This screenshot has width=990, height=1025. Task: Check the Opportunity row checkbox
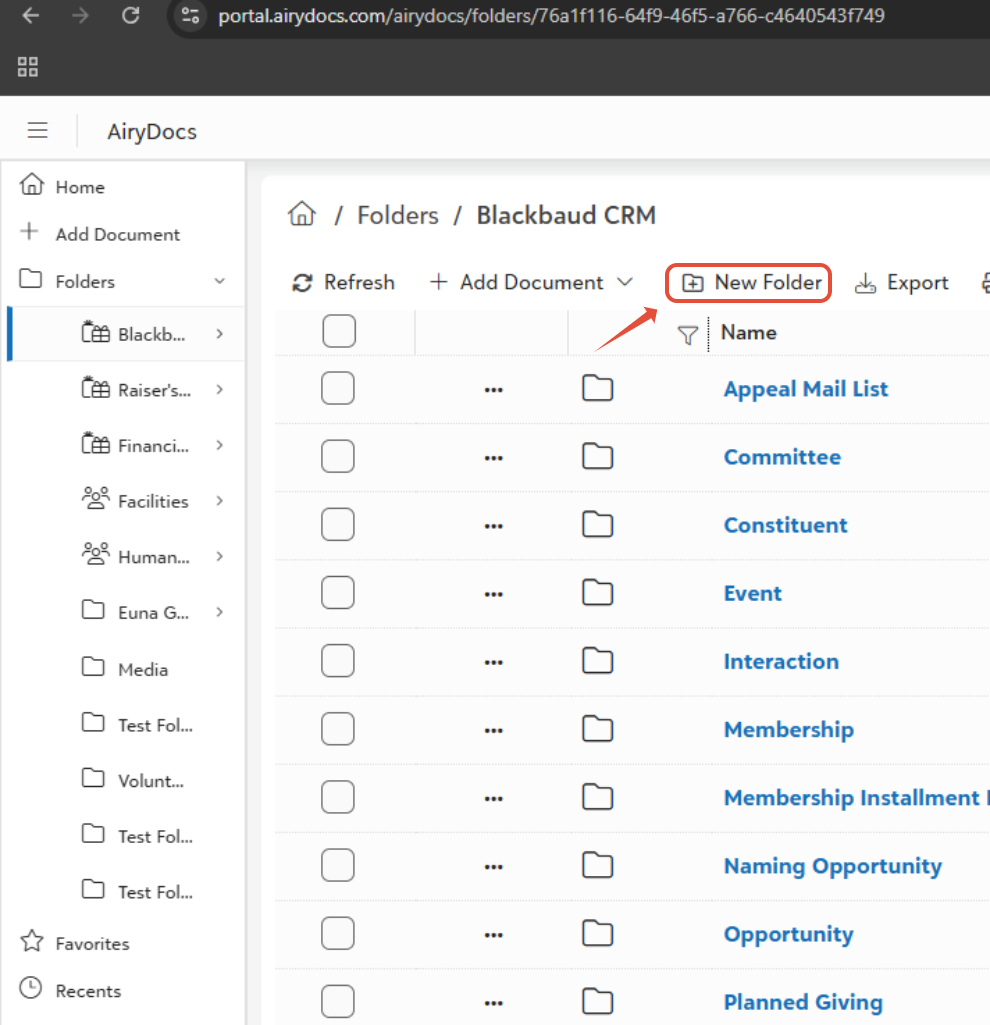point(338,933)
